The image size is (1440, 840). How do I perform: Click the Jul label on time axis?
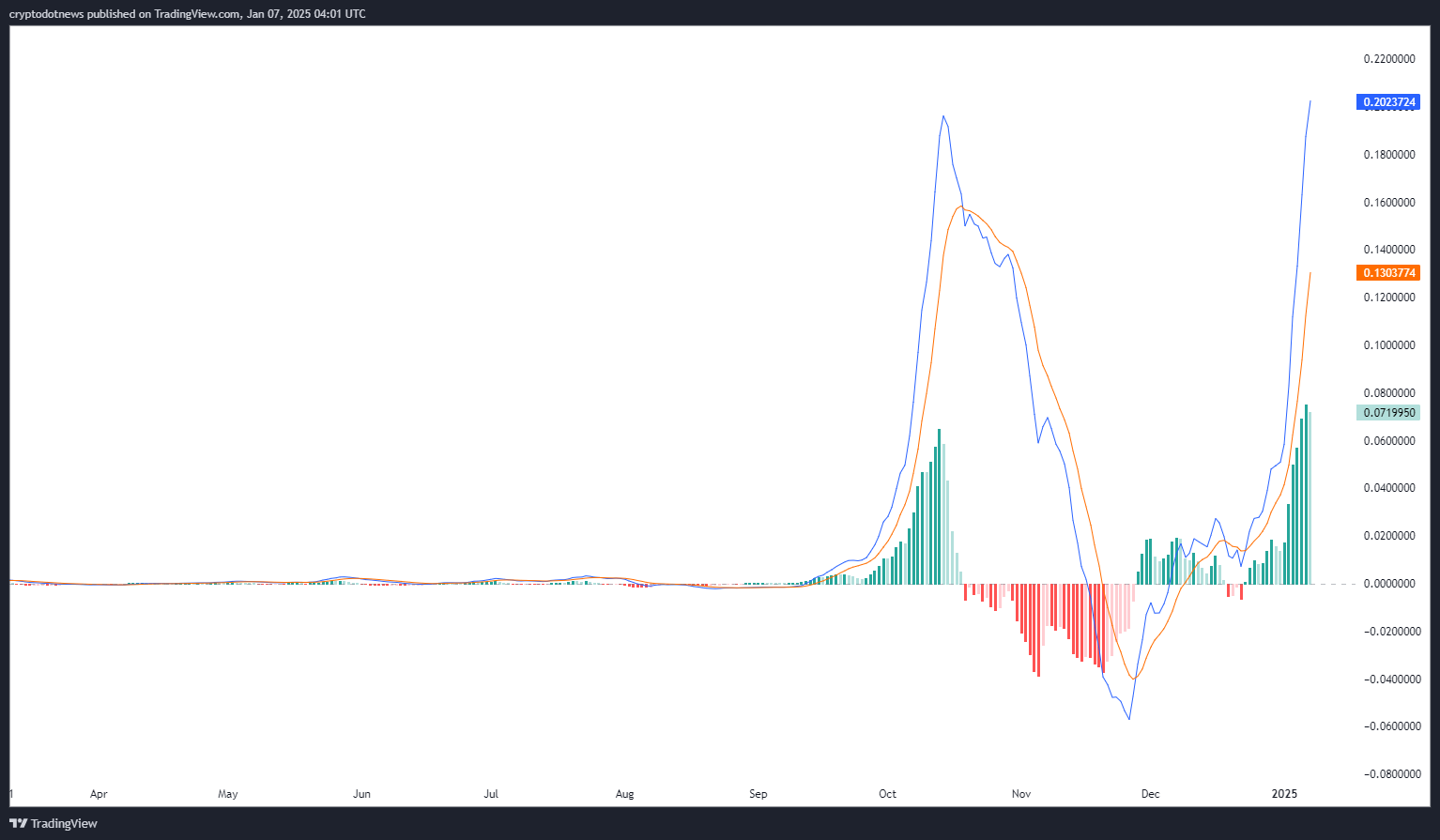tap(491, 794)
